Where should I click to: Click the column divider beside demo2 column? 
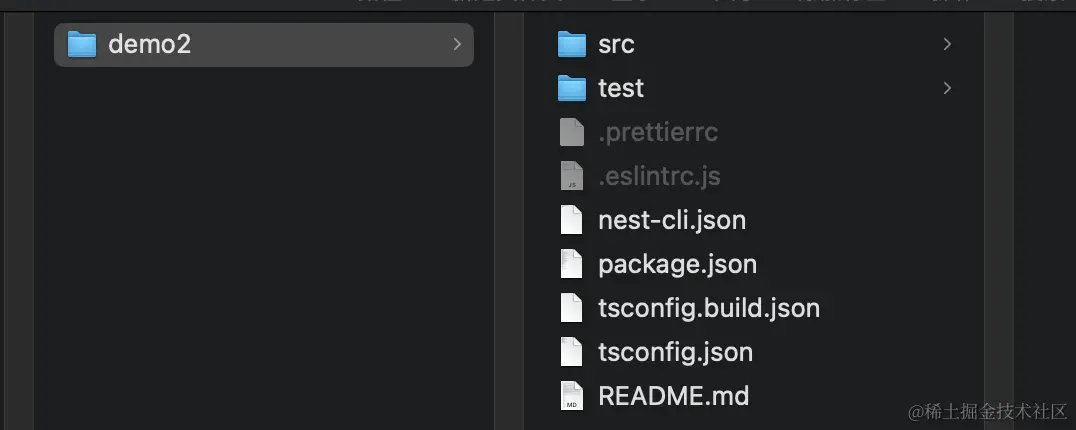click(508, 219)
